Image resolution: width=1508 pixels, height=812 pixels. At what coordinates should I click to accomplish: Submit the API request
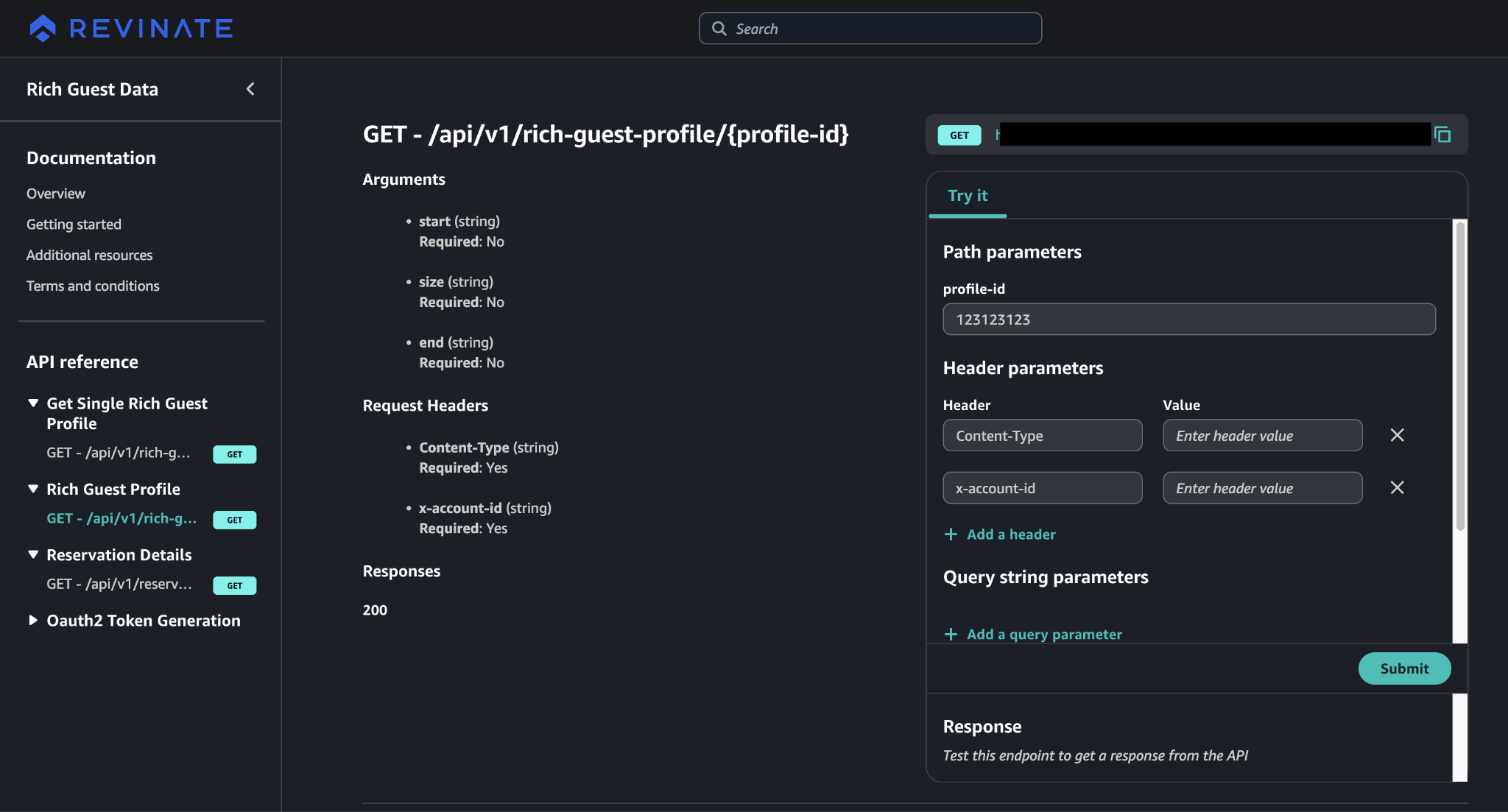[1404, 668]
